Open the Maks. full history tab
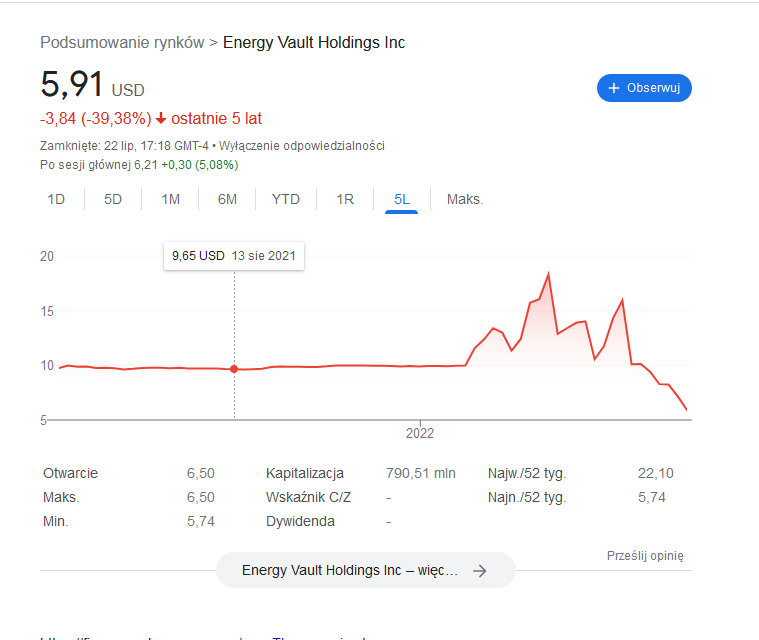The width and height of the screenshot is (759, 640). [465, 199]
